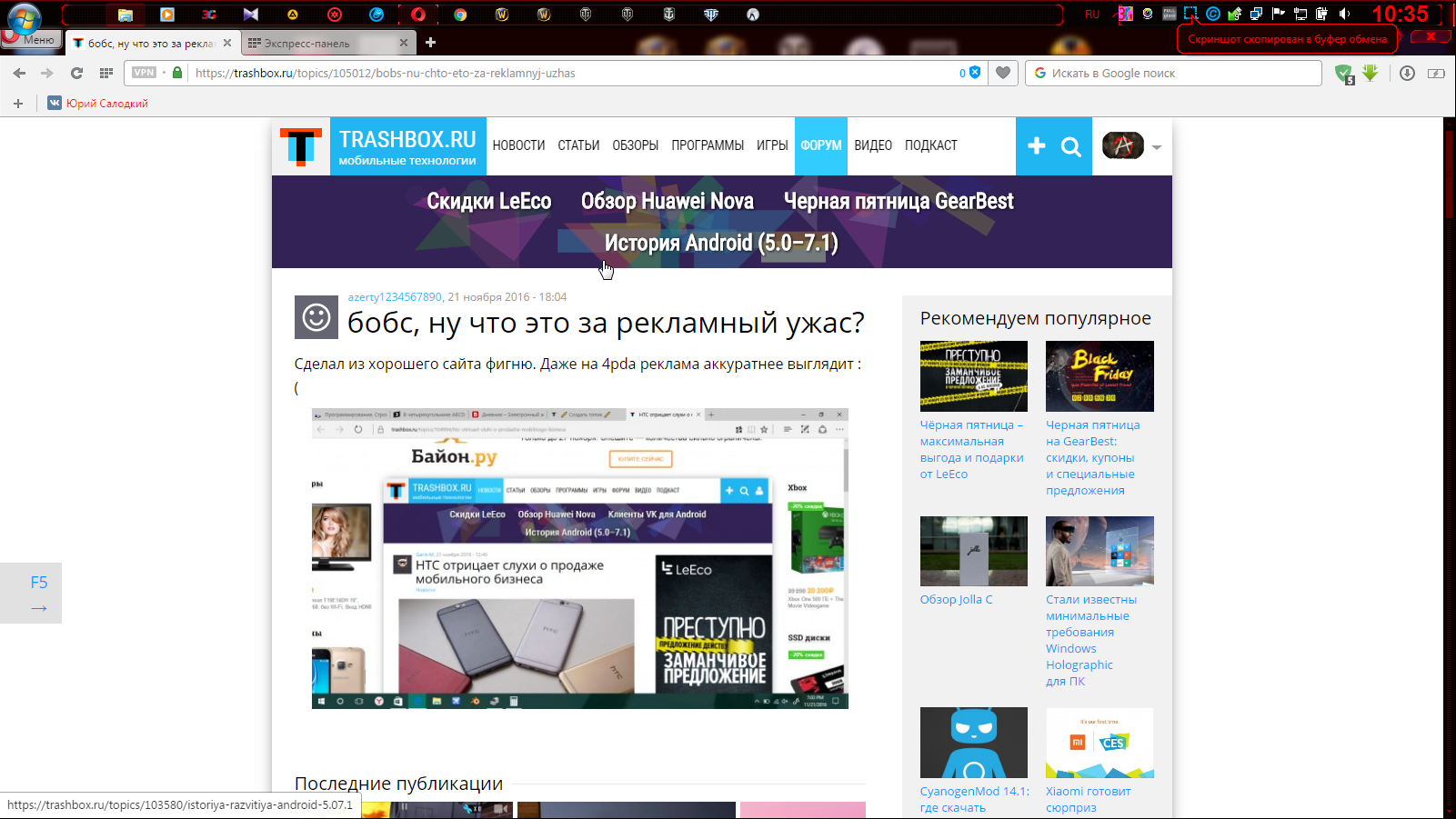1456x819 pixels.
Task: Go back with the browser back arrow
Action: (19, 73)
